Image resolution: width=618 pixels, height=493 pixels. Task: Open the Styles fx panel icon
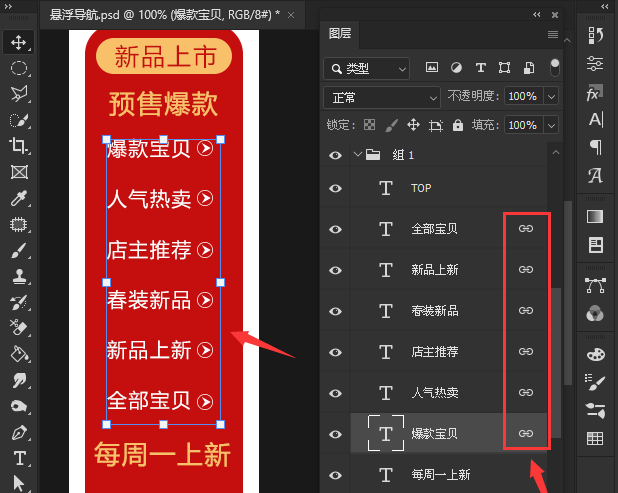595,93
